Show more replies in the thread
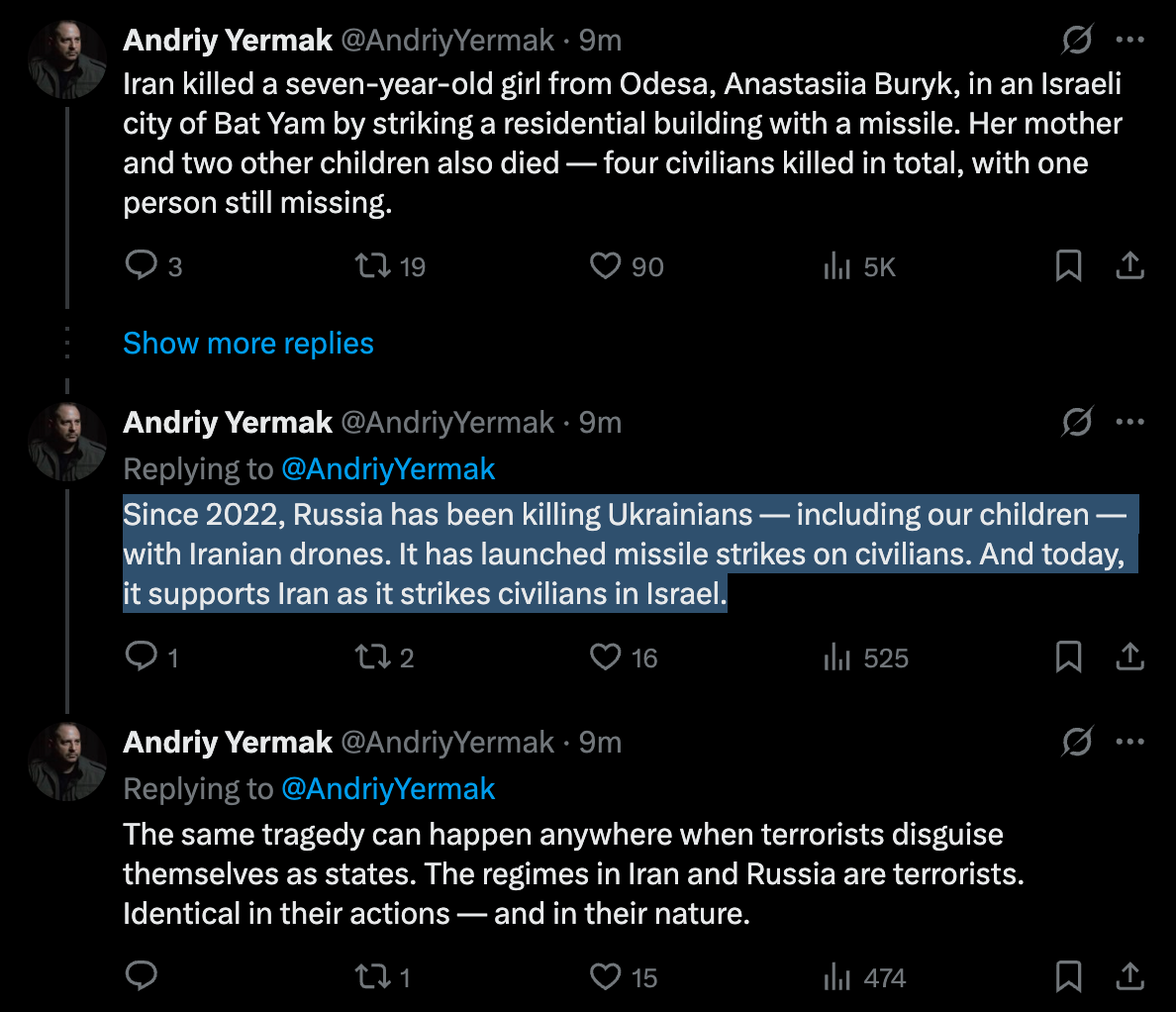The height and width of the screenshot is (1012, 1176). click(x=248, y=344)
